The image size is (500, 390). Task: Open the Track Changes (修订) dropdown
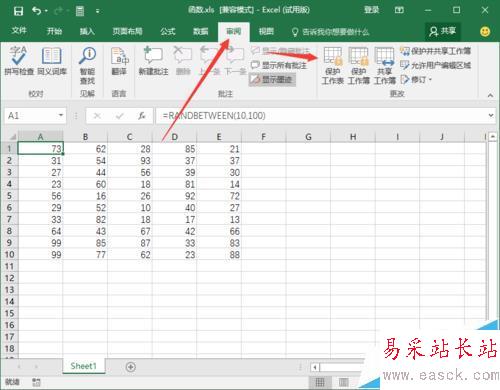(416, 79)
